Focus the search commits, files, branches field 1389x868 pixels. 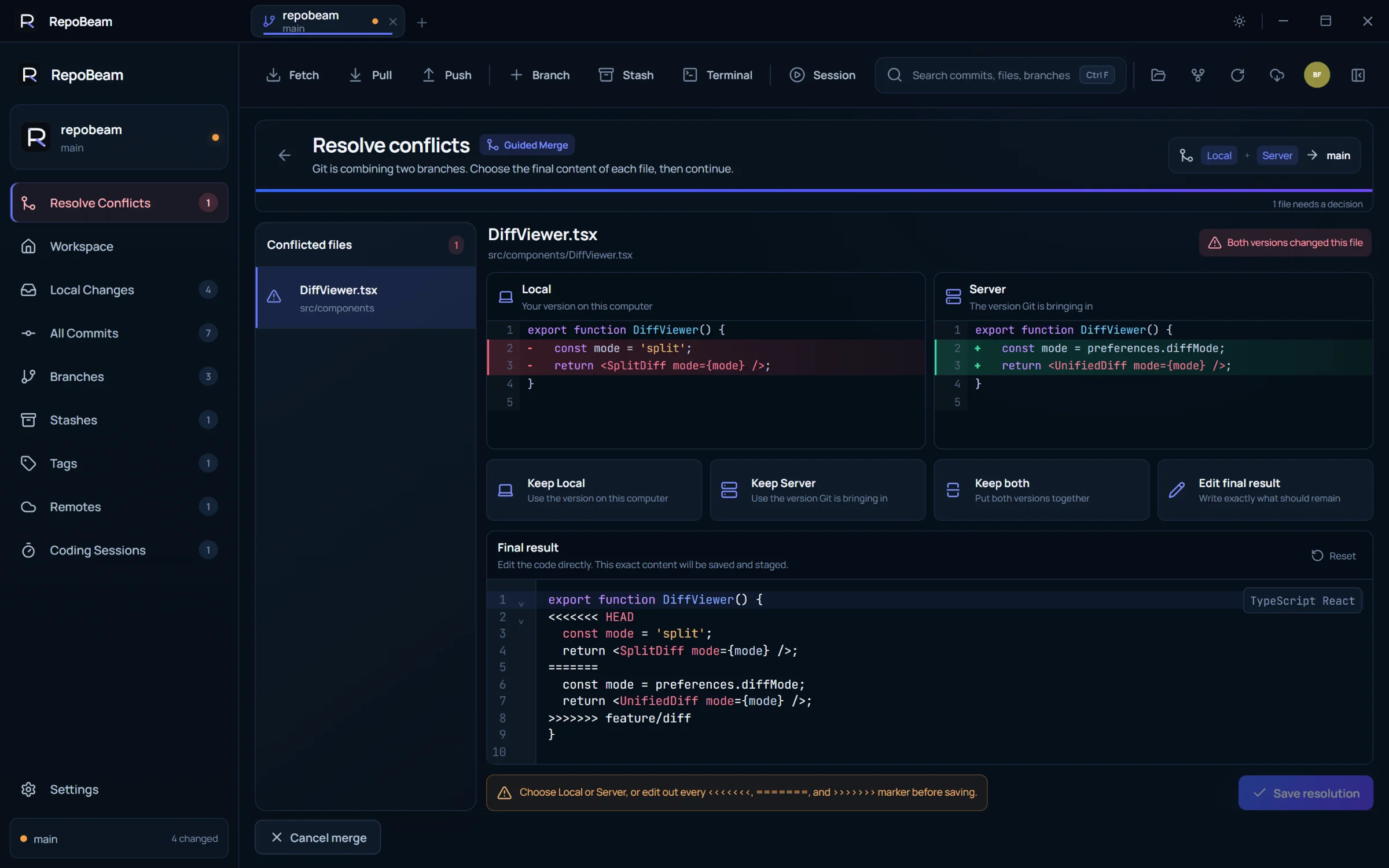(1000, 75)
